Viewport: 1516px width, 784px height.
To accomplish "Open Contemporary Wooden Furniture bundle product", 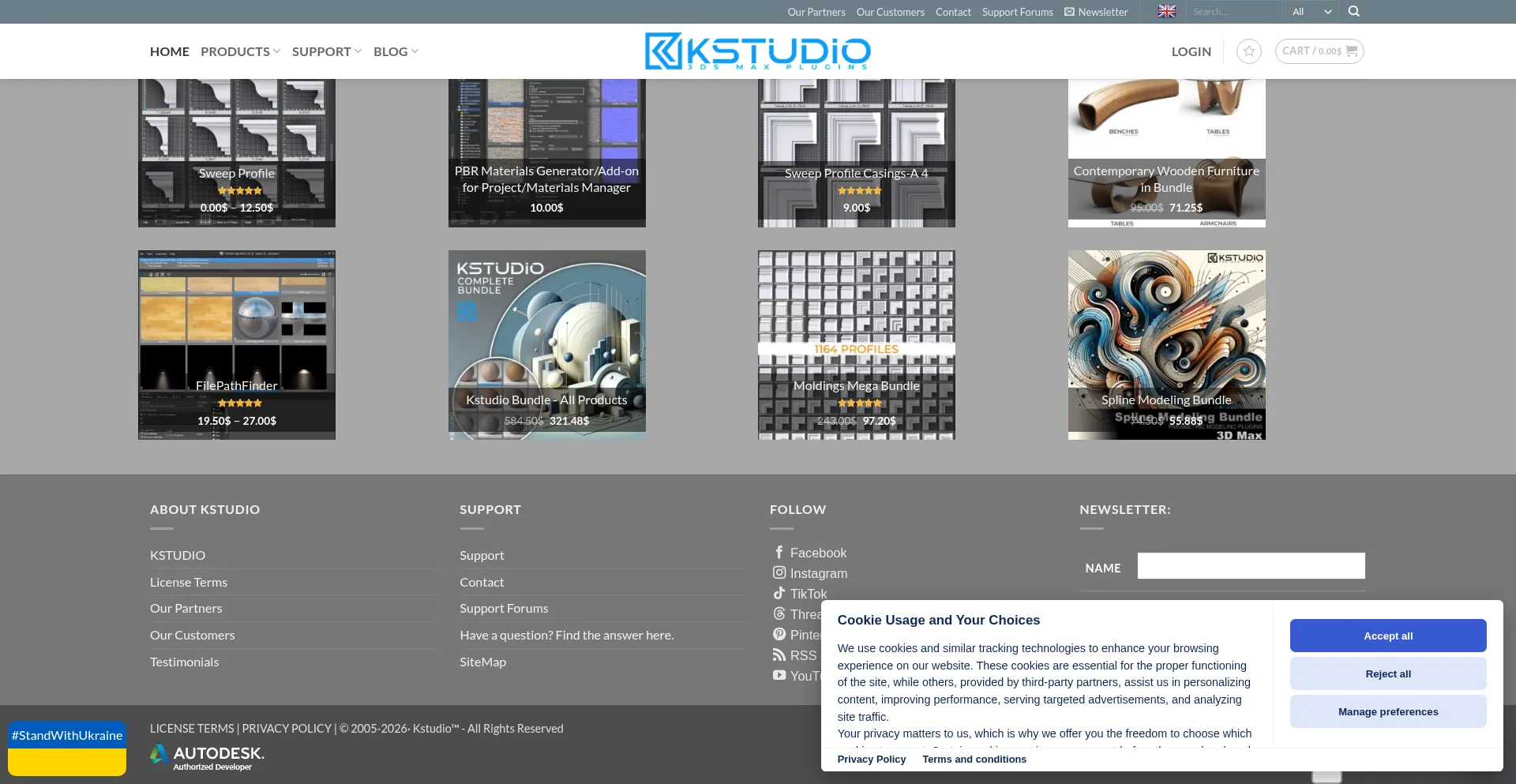I will tap(1167, 152).
